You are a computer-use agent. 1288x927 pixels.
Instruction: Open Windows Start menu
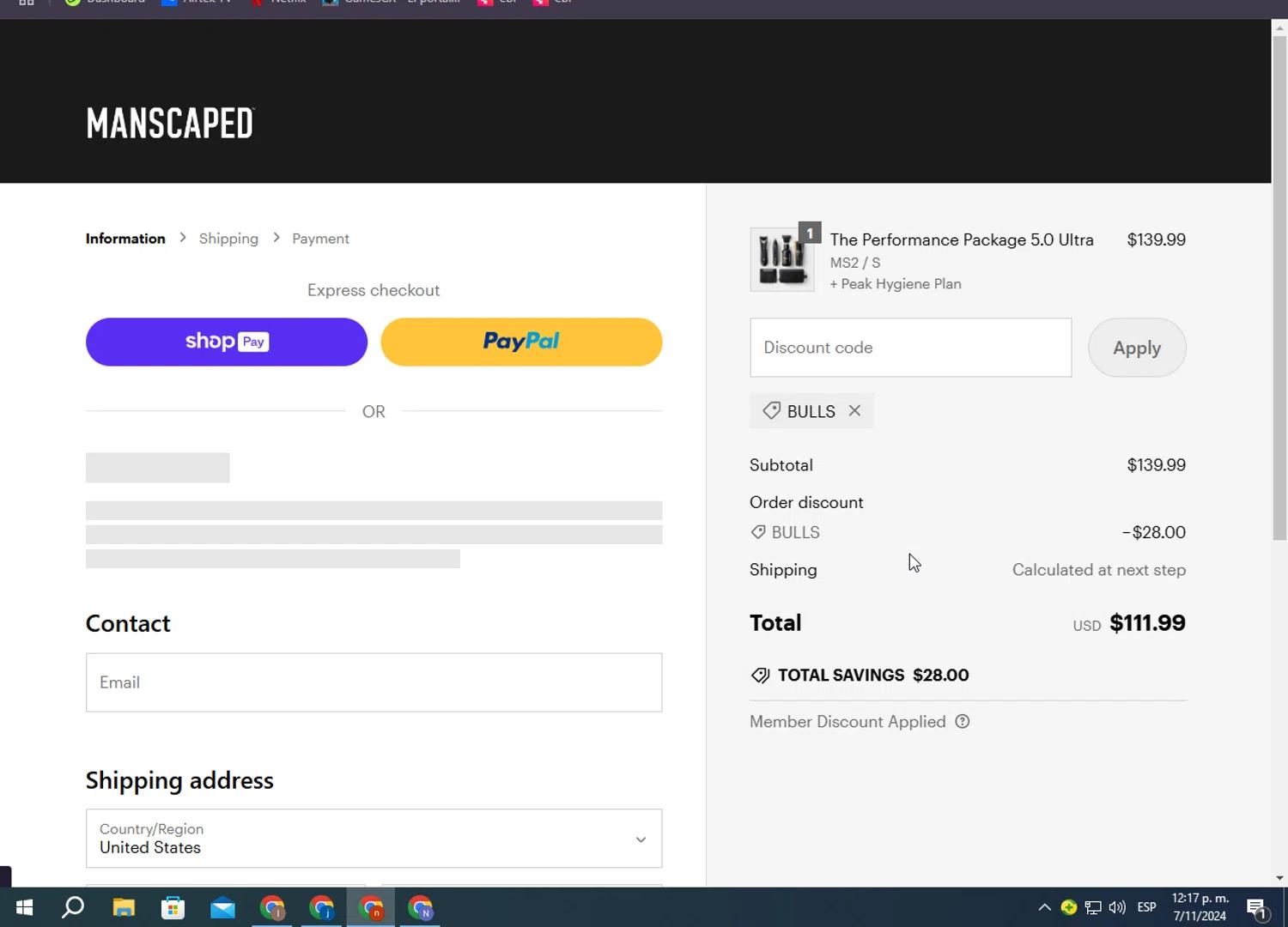(x=24, y=907)
